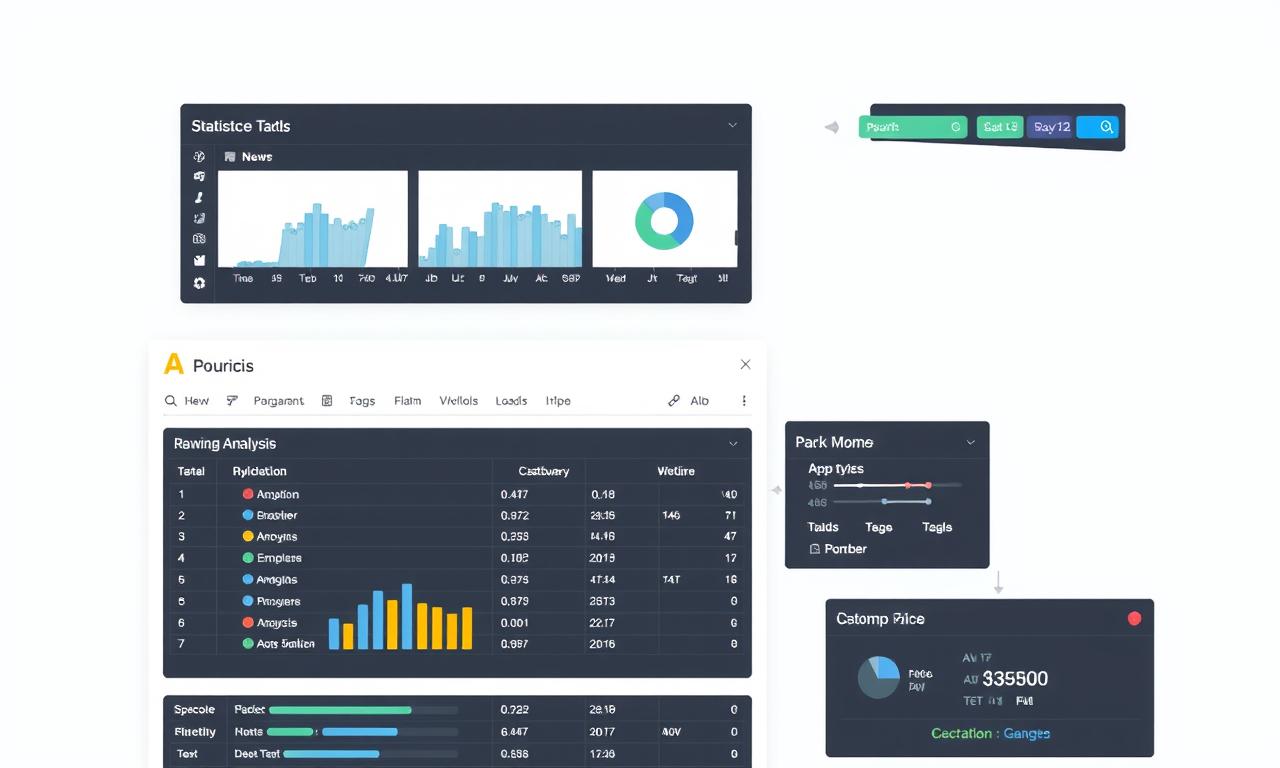Click the filter icon before Pargarant
The image size is (1280, 768).
point(232,401)
